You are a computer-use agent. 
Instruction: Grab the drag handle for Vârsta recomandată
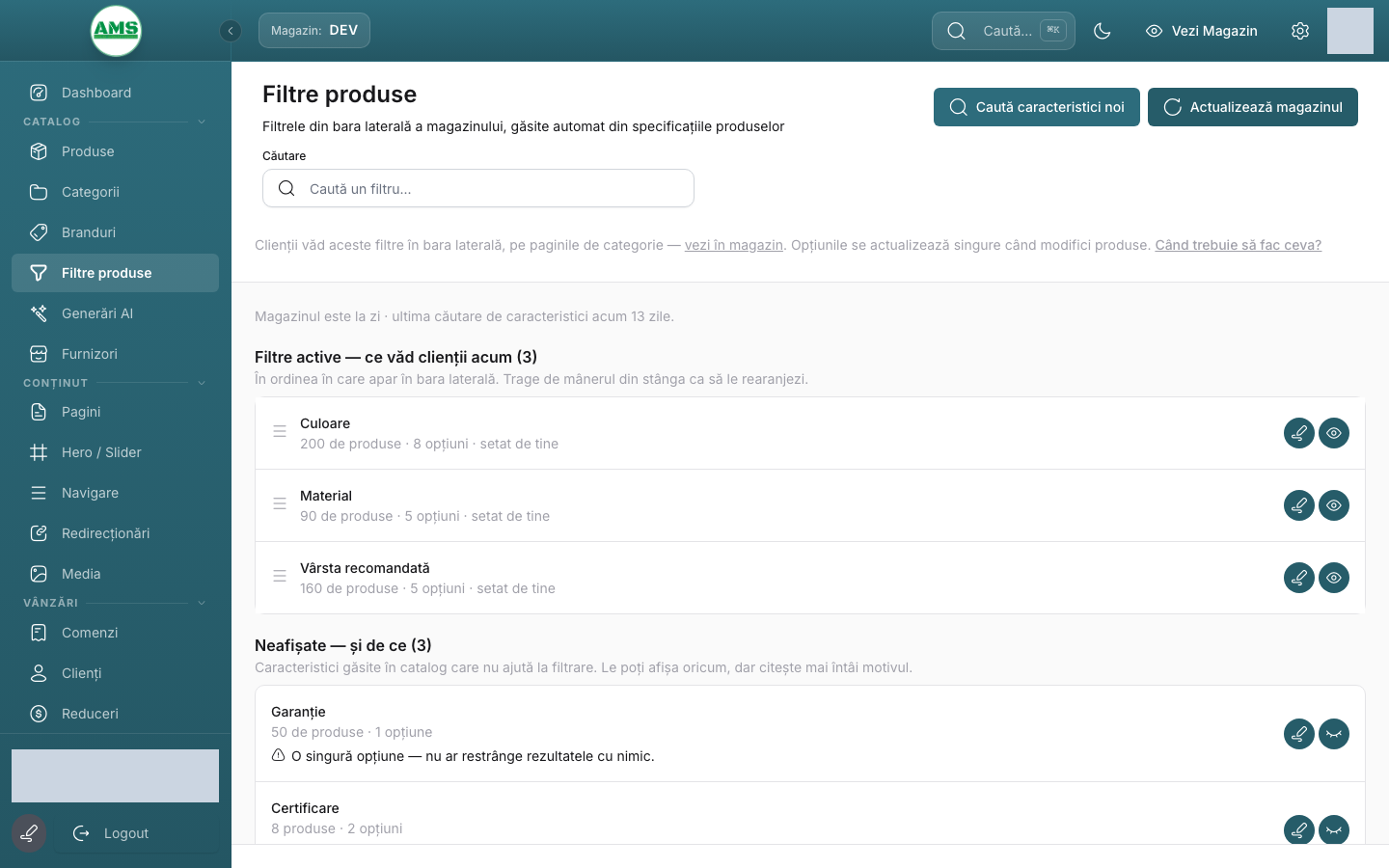click(x=280, y=576)
